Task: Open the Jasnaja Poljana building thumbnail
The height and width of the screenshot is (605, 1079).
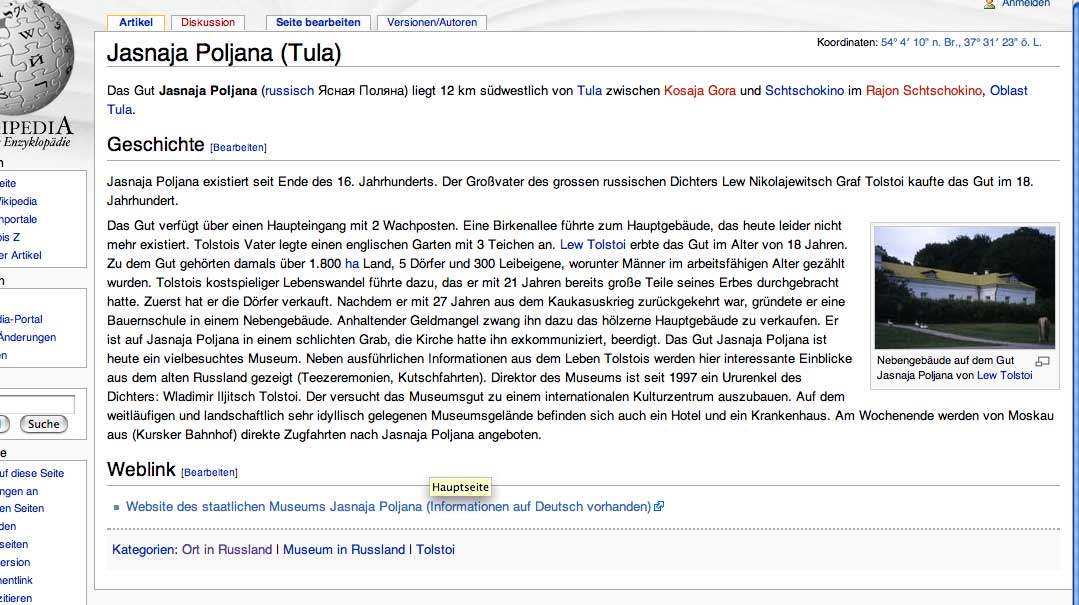Action: click(x=964, y=287)
